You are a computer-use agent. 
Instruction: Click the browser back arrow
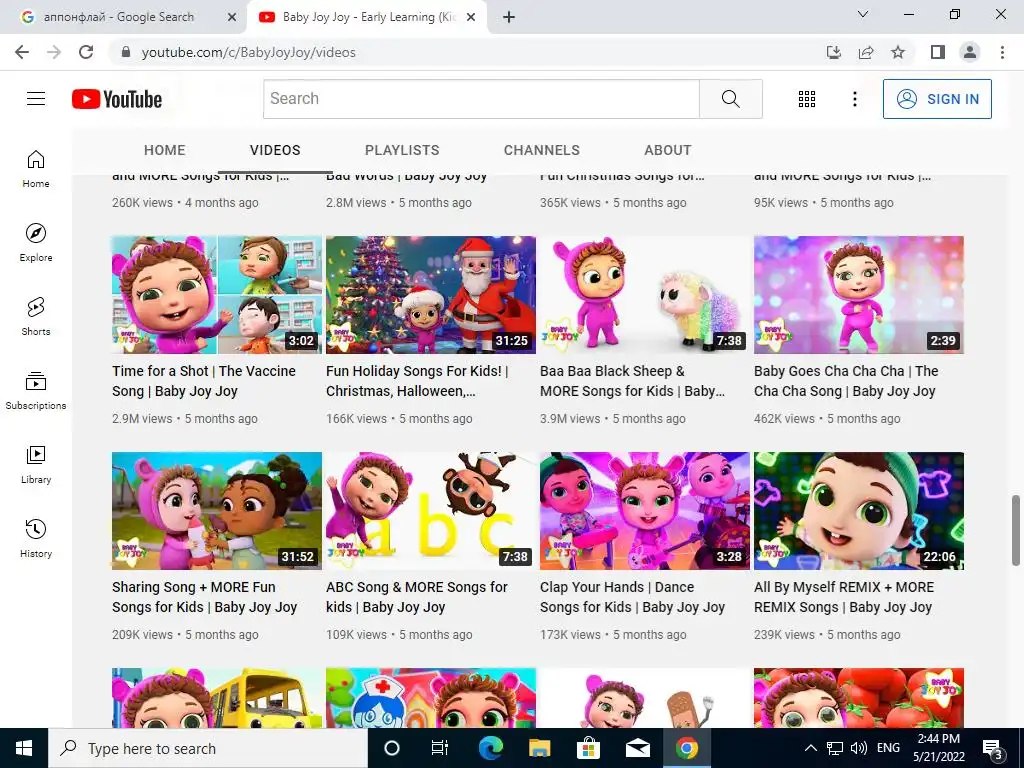click(x=22, y=52)
